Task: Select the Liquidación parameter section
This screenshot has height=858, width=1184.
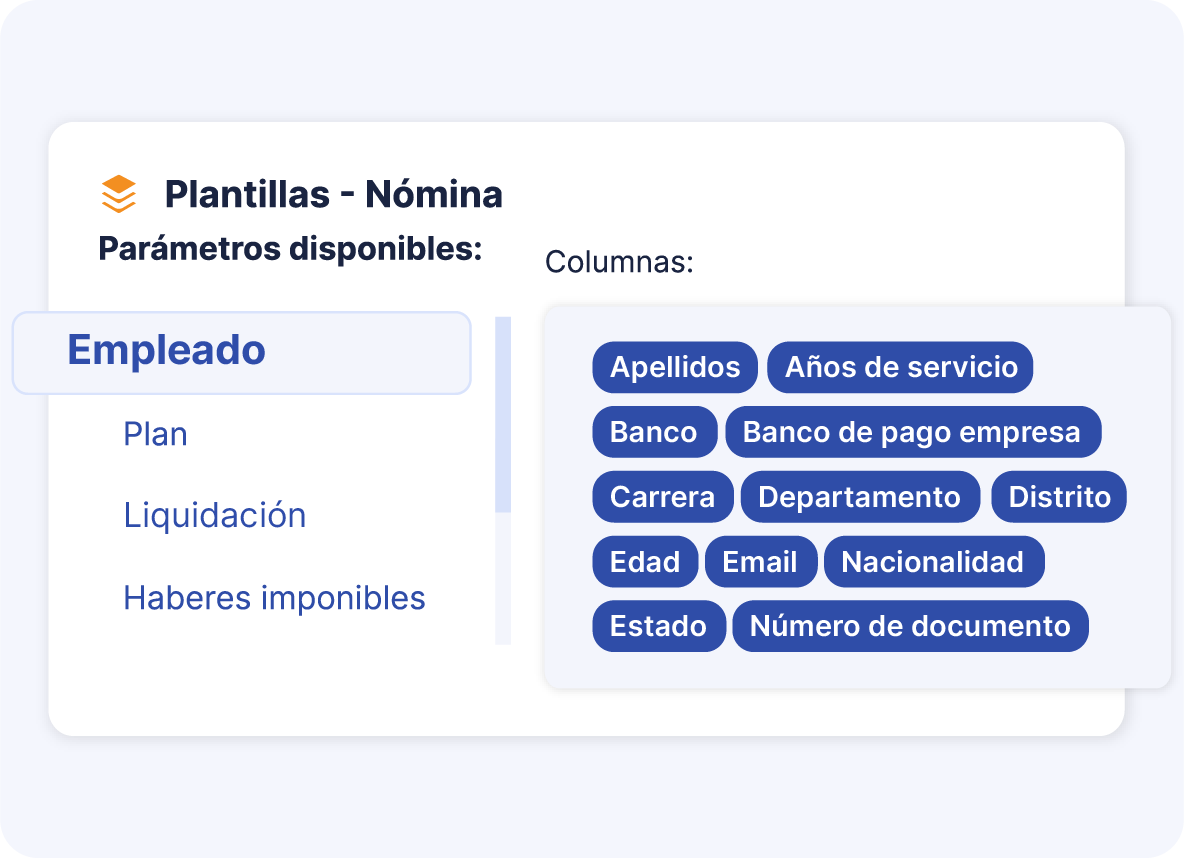Action: 215,515
